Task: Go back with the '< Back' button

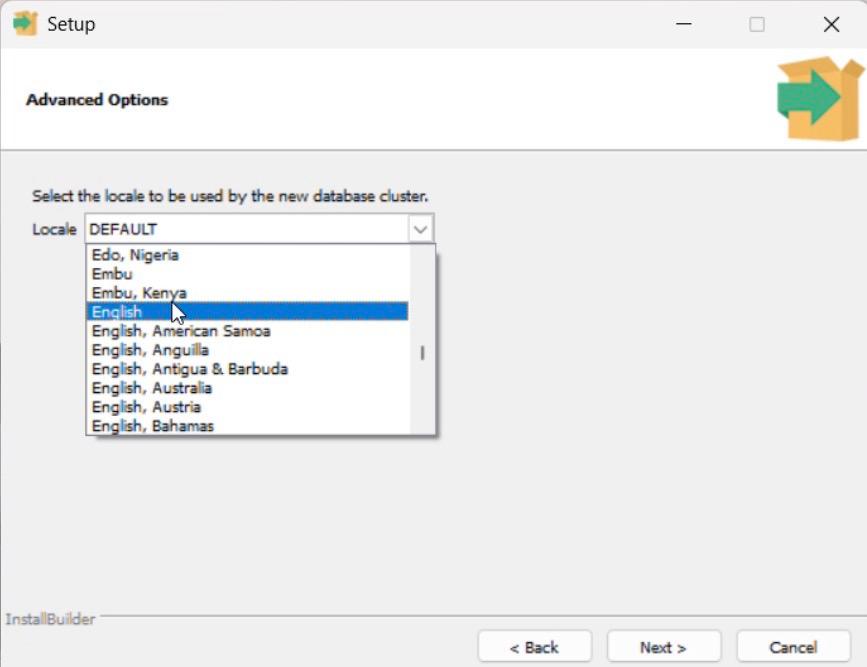Action: [x=534, y=647]
